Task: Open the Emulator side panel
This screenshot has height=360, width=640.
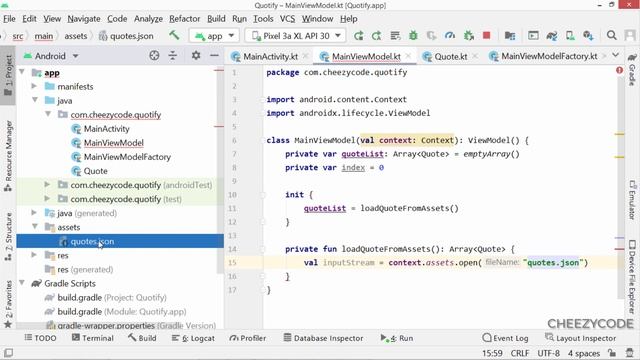Action: click(632, 200)
